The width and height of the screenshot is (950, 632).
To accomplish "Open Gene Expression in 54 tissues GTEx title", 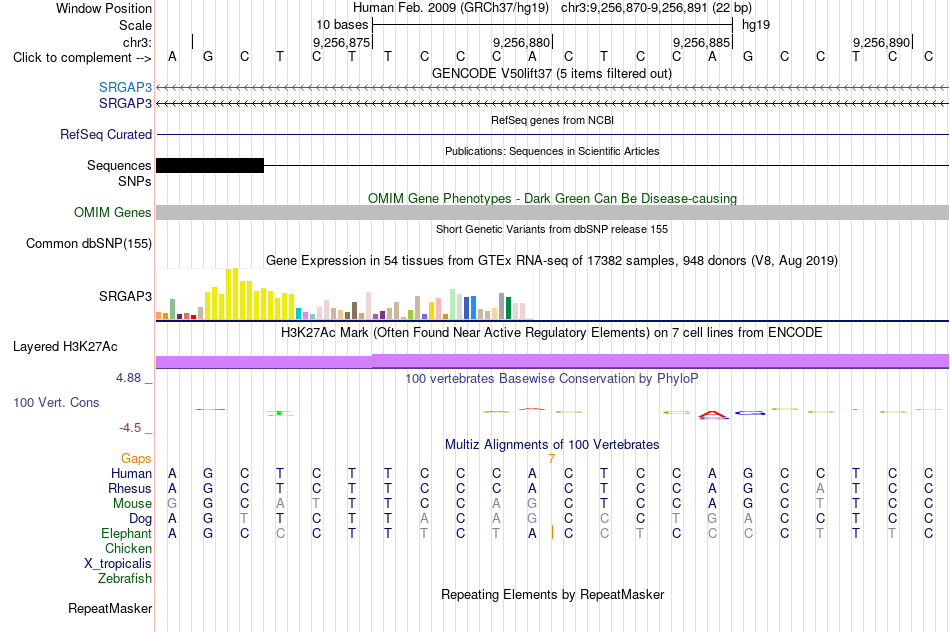I will 552,261.
